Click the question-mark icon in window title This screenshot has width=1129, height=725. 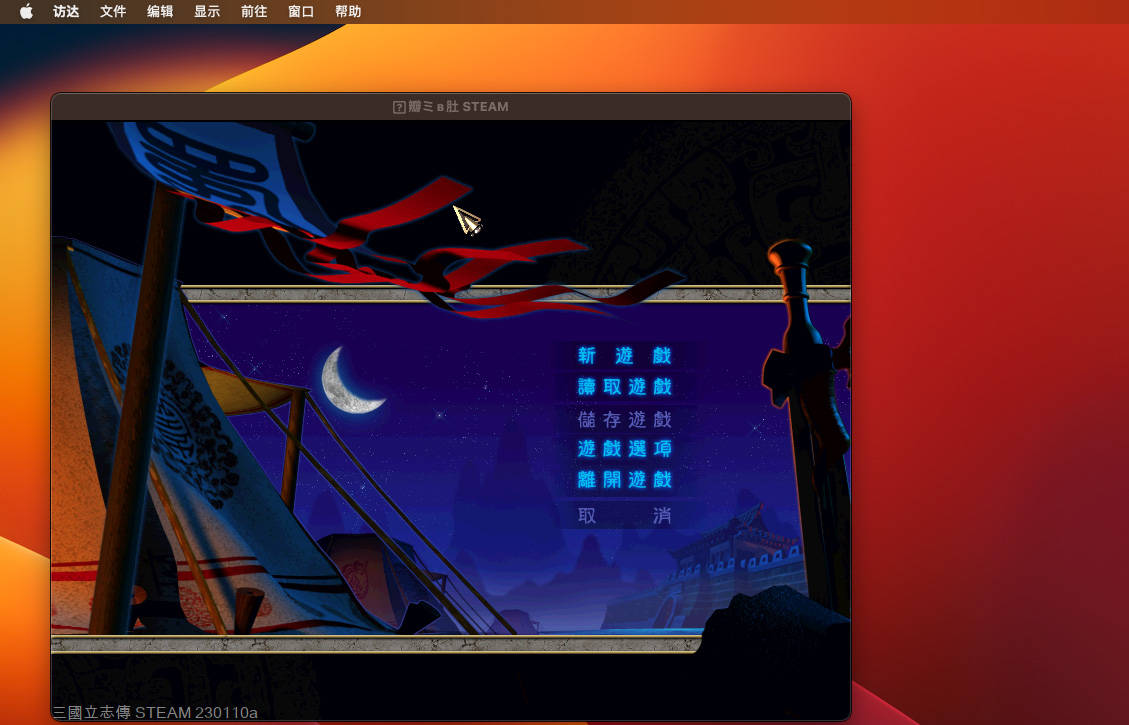point(399,107)
